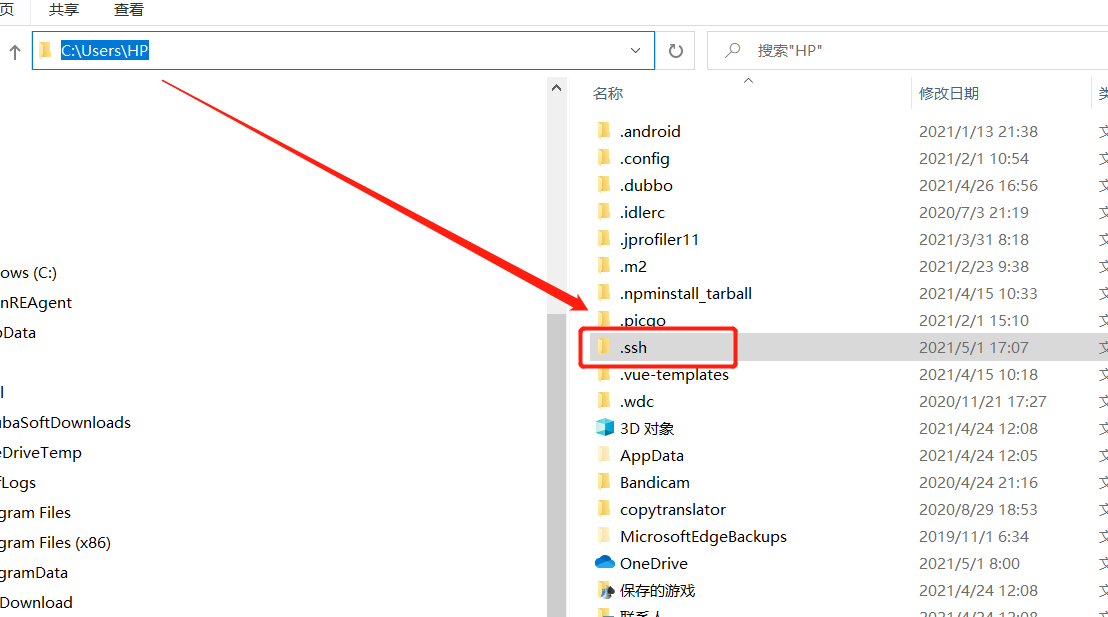Viewport: 1108px width, 617px height.
Task: Select the .m2 folder name
Action: point(633,266)
